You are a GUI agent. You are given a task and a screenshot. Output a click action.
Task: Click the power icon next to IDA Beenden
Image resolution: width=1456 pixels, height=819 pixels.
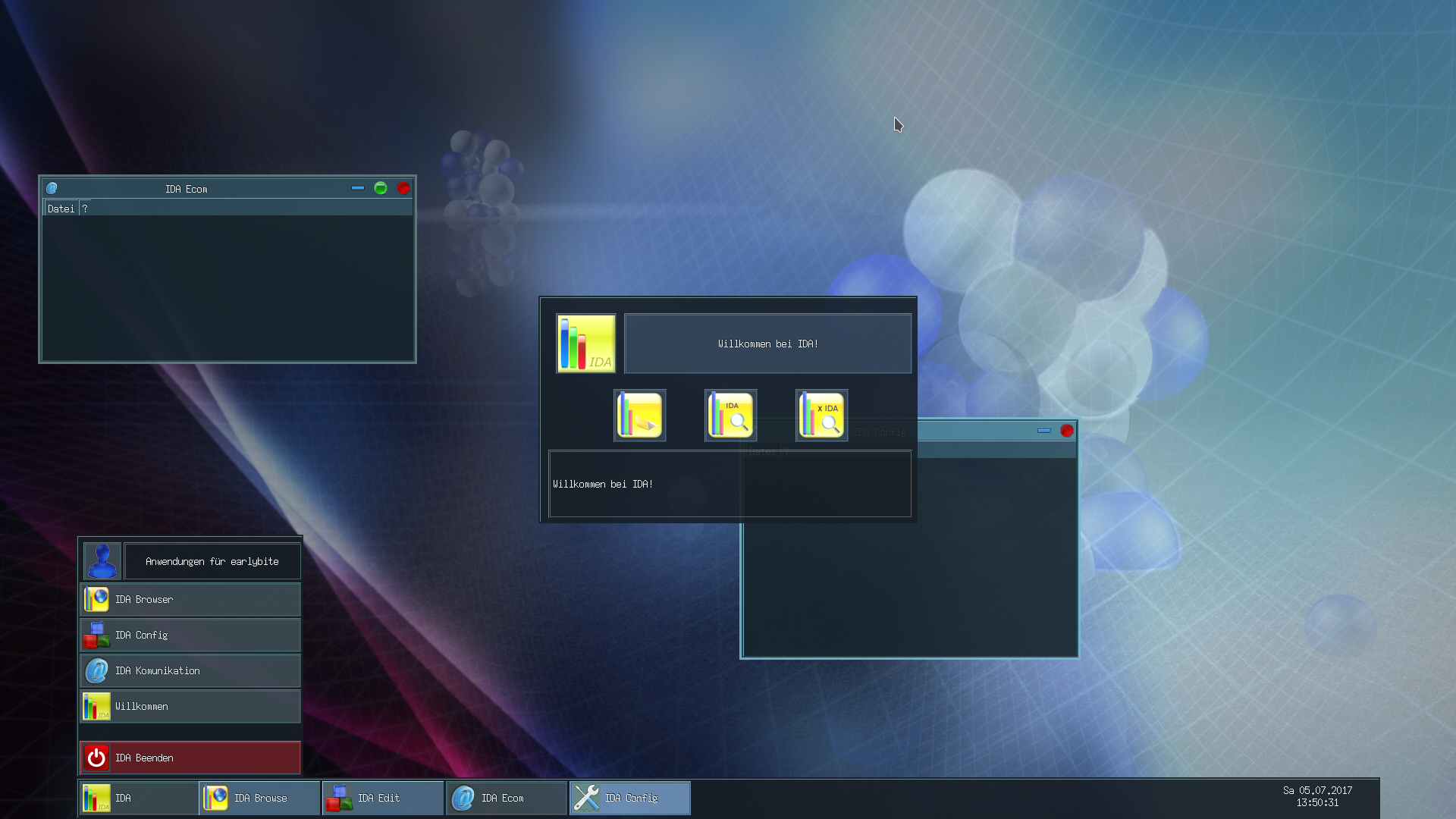point(96,757)
